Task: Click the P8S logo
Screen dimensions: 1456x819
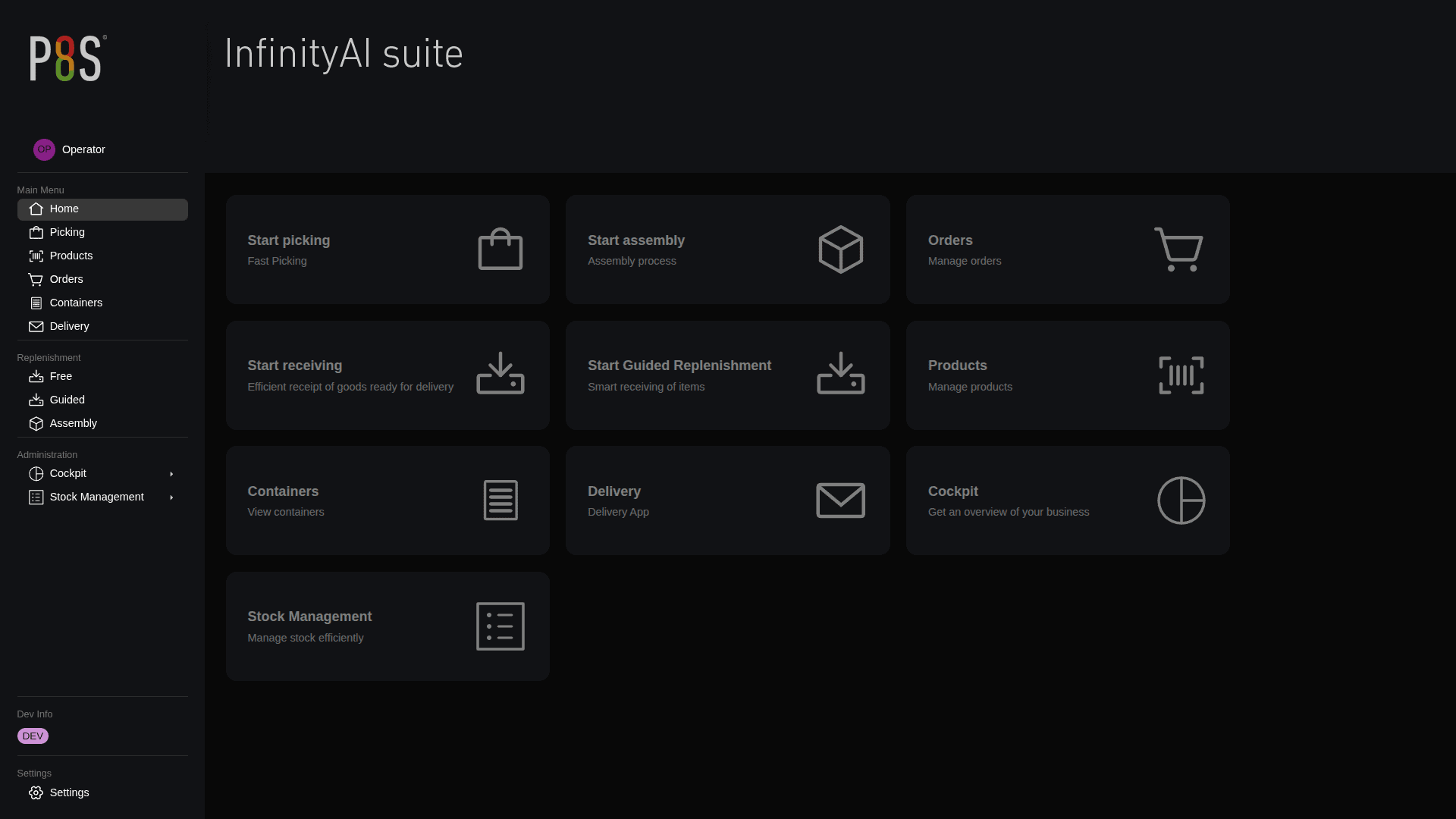Action: point(67,58)
